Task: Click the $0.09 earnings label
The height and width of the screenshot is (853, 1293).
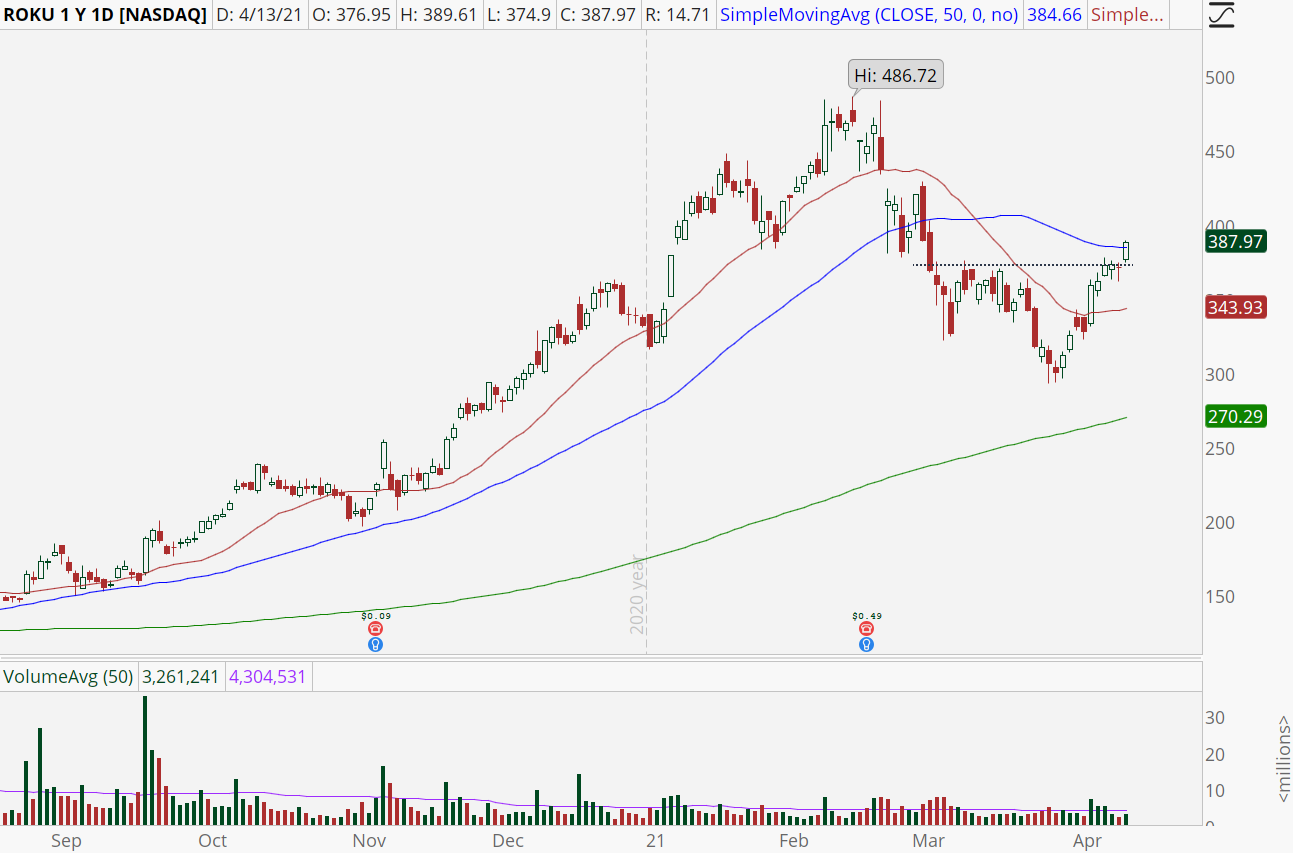Action: point(376,616)
